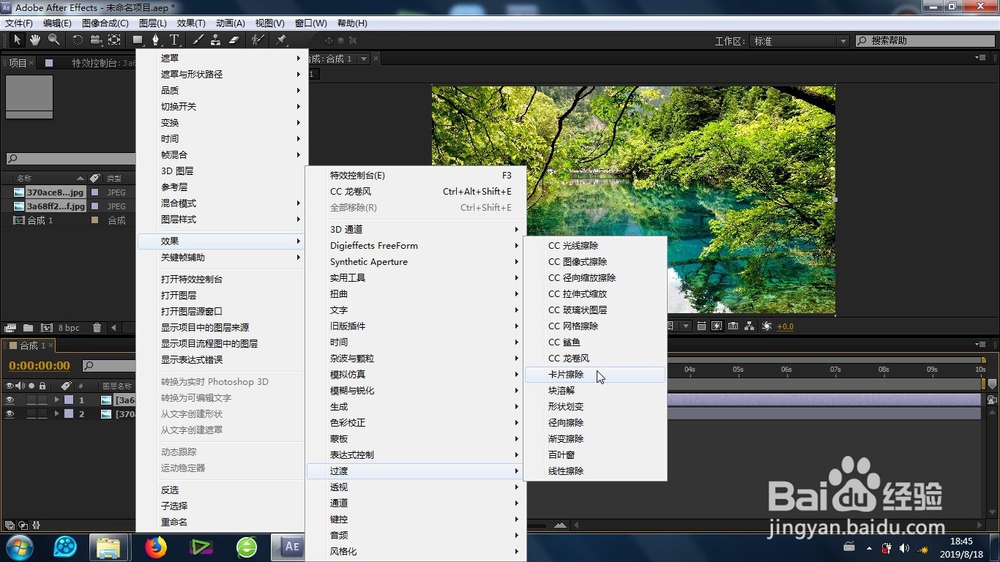Screen dimensions: 1000x562
Task: Expand layer 2 disclosure triangle
Action: click(x=57, y=414)
